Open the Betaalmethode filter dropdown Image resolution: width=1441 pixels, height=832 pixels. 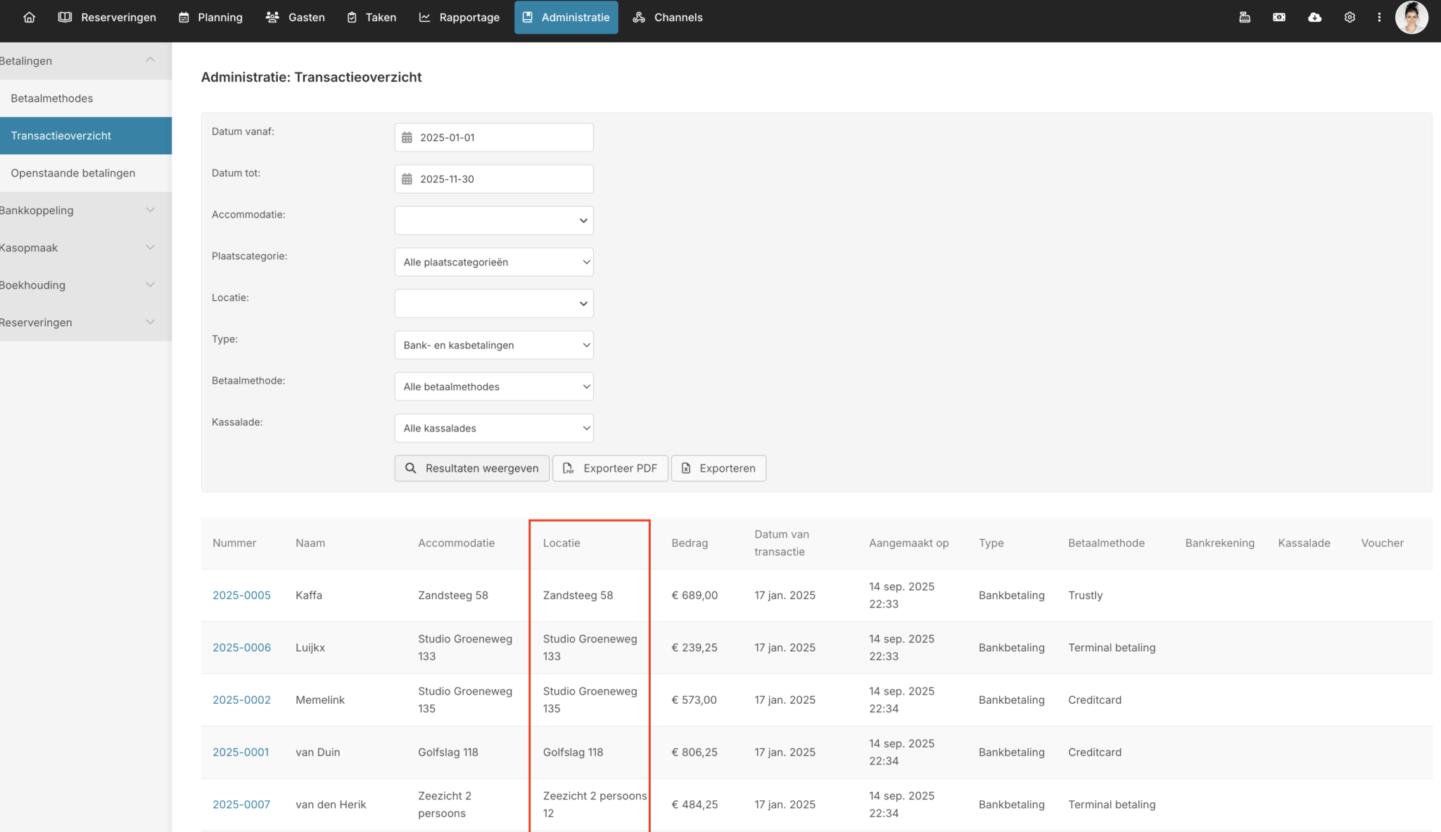pyautogui.click(x=494, y=387)
